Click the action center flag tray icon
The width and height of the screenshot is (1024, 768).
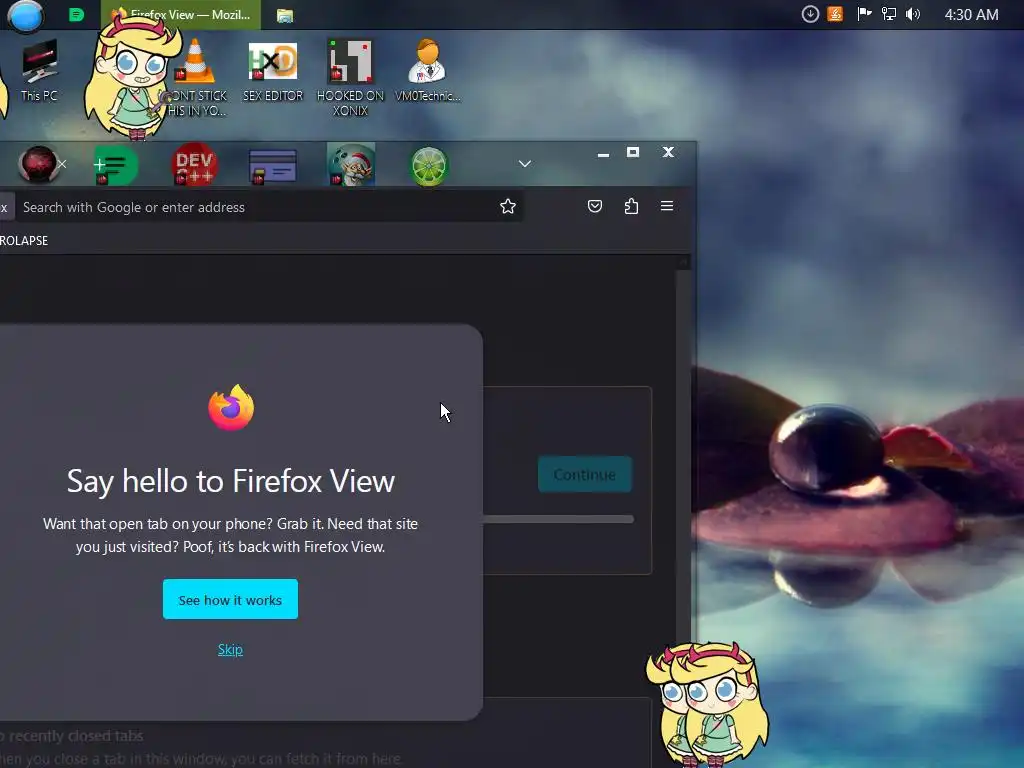point(864,14)
